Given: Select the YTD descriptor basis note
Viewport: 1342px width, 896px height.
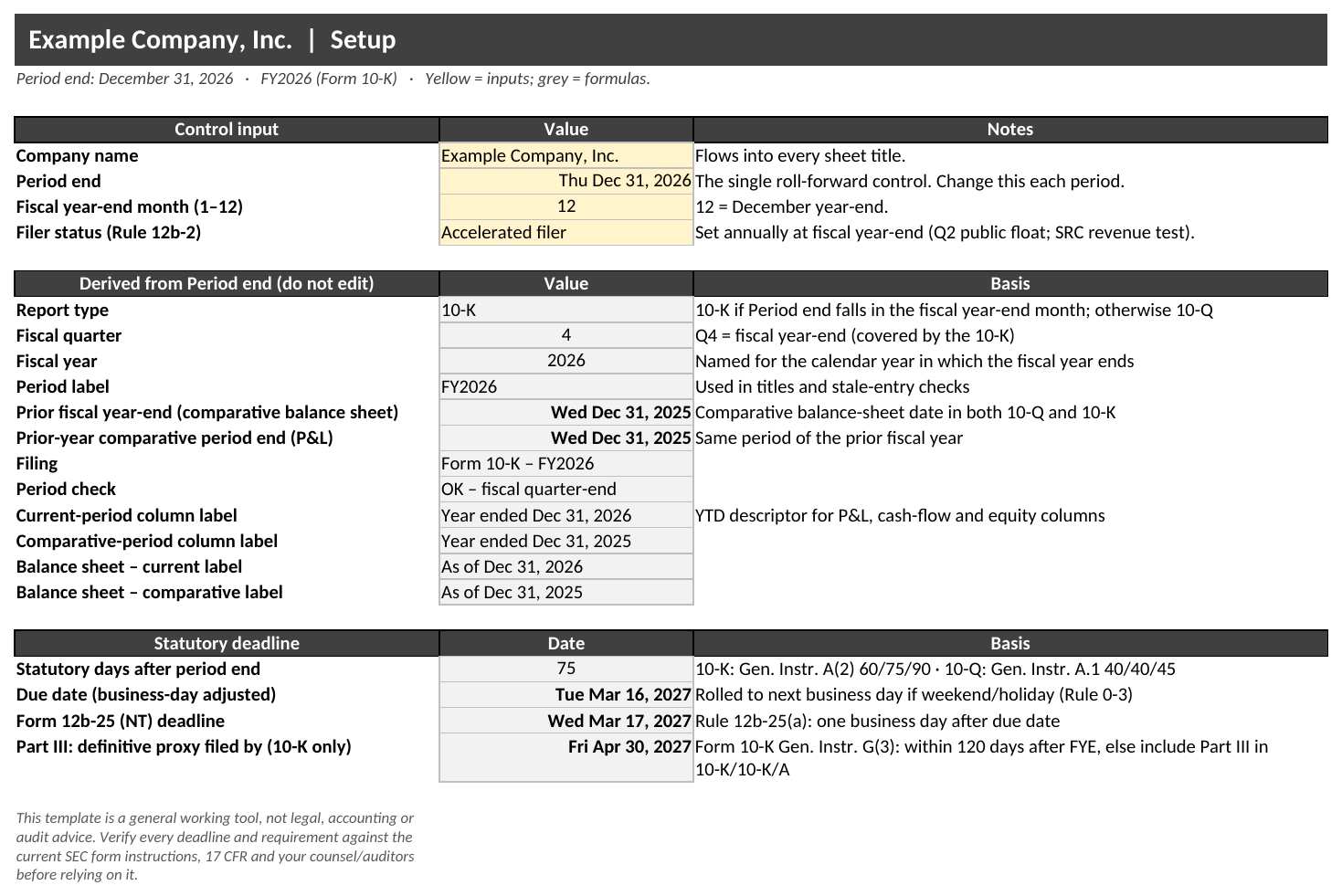Looking at the screenshot, I should click(x=900, y=515).
